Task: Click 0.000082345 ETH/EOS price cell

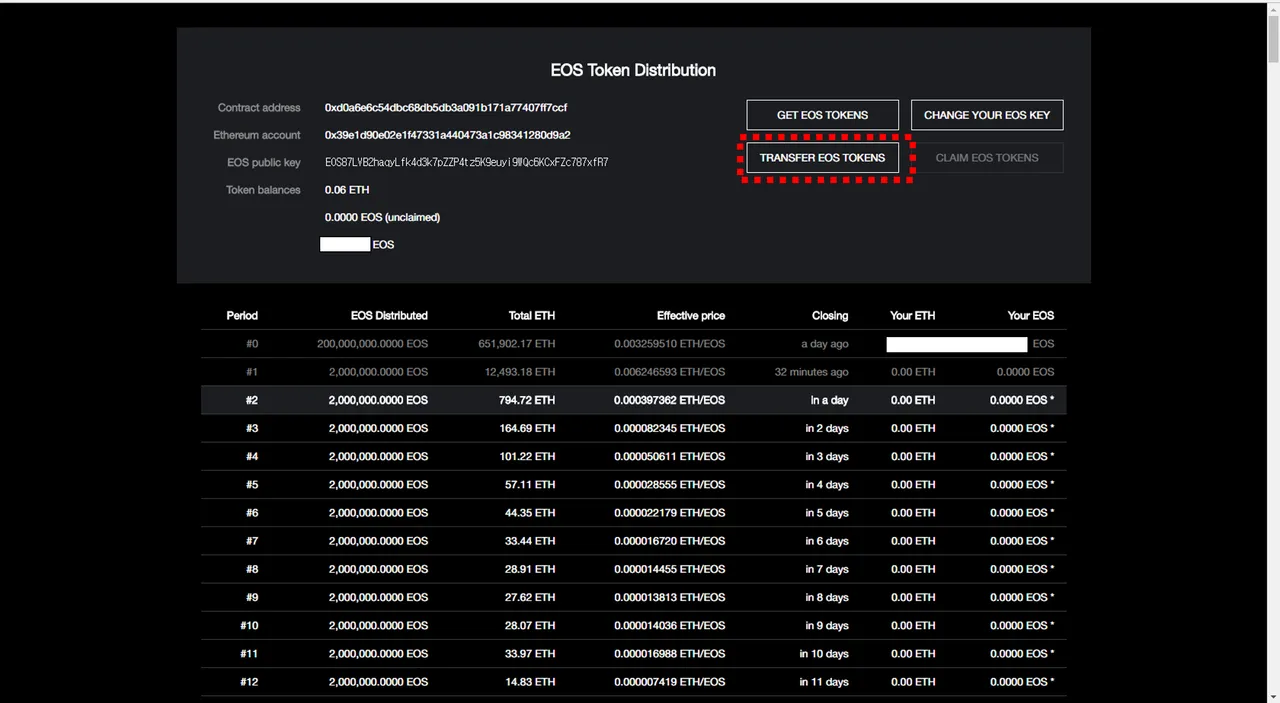Action: [x=670, y=428]
